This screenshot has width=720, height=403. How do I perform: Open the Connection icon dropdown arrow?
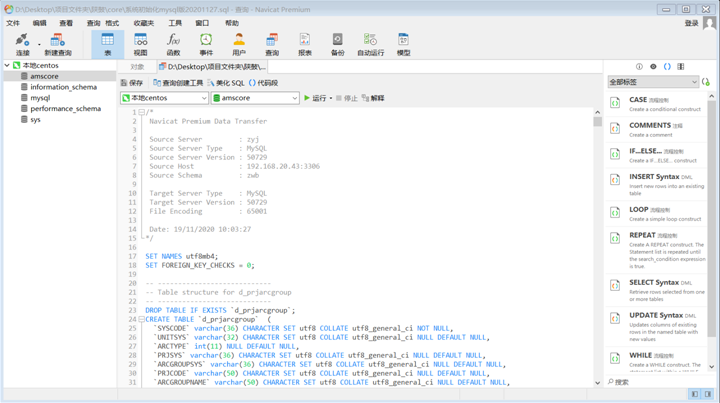(39, 45)
